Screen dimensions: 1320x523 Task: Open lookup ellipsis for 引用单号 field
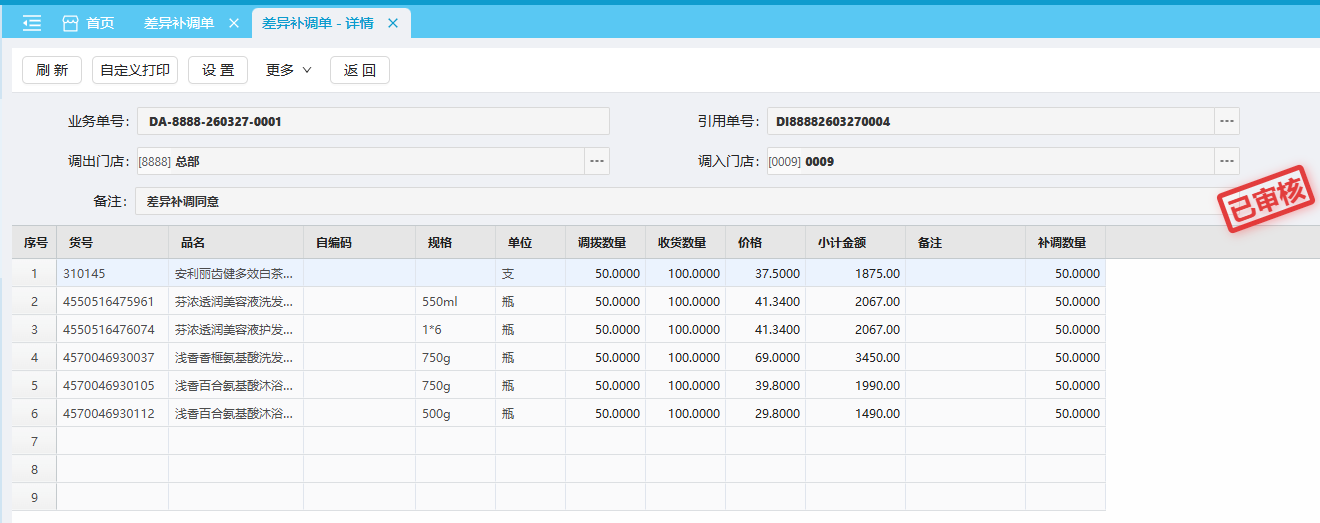1227,121
